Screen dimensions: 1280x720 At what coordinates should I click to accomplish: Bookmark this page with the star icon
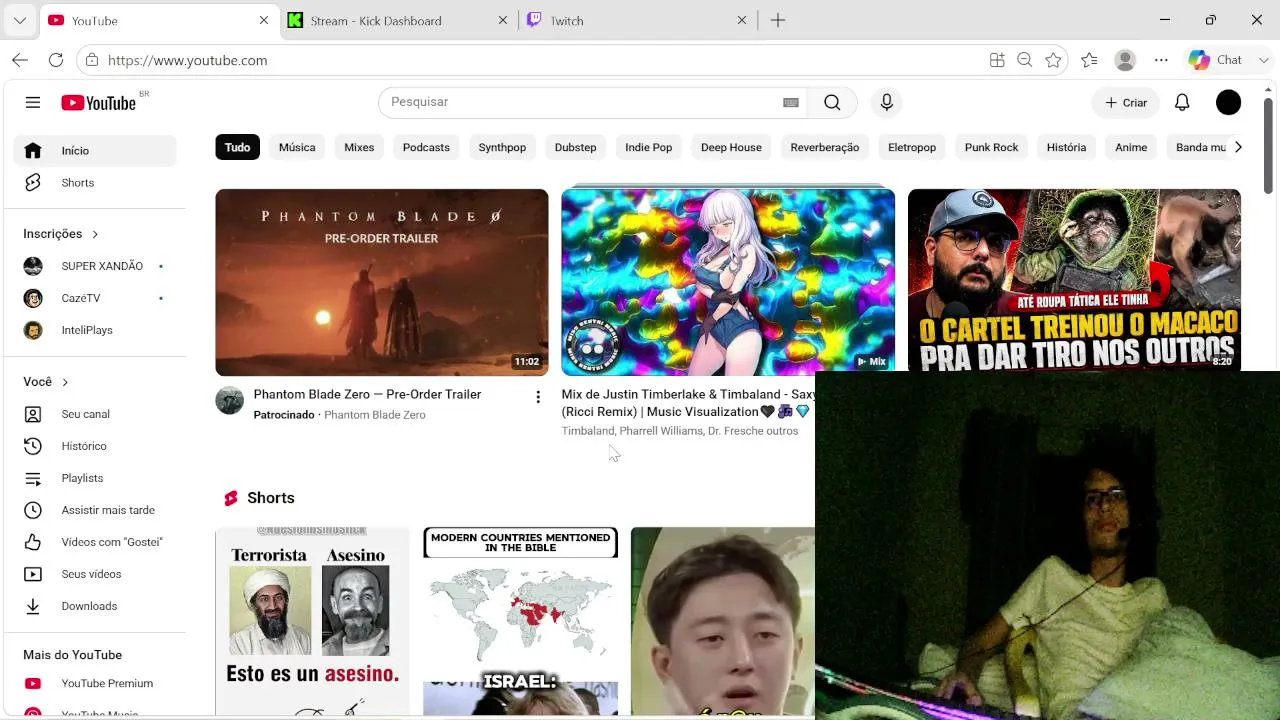[1053, 60]
